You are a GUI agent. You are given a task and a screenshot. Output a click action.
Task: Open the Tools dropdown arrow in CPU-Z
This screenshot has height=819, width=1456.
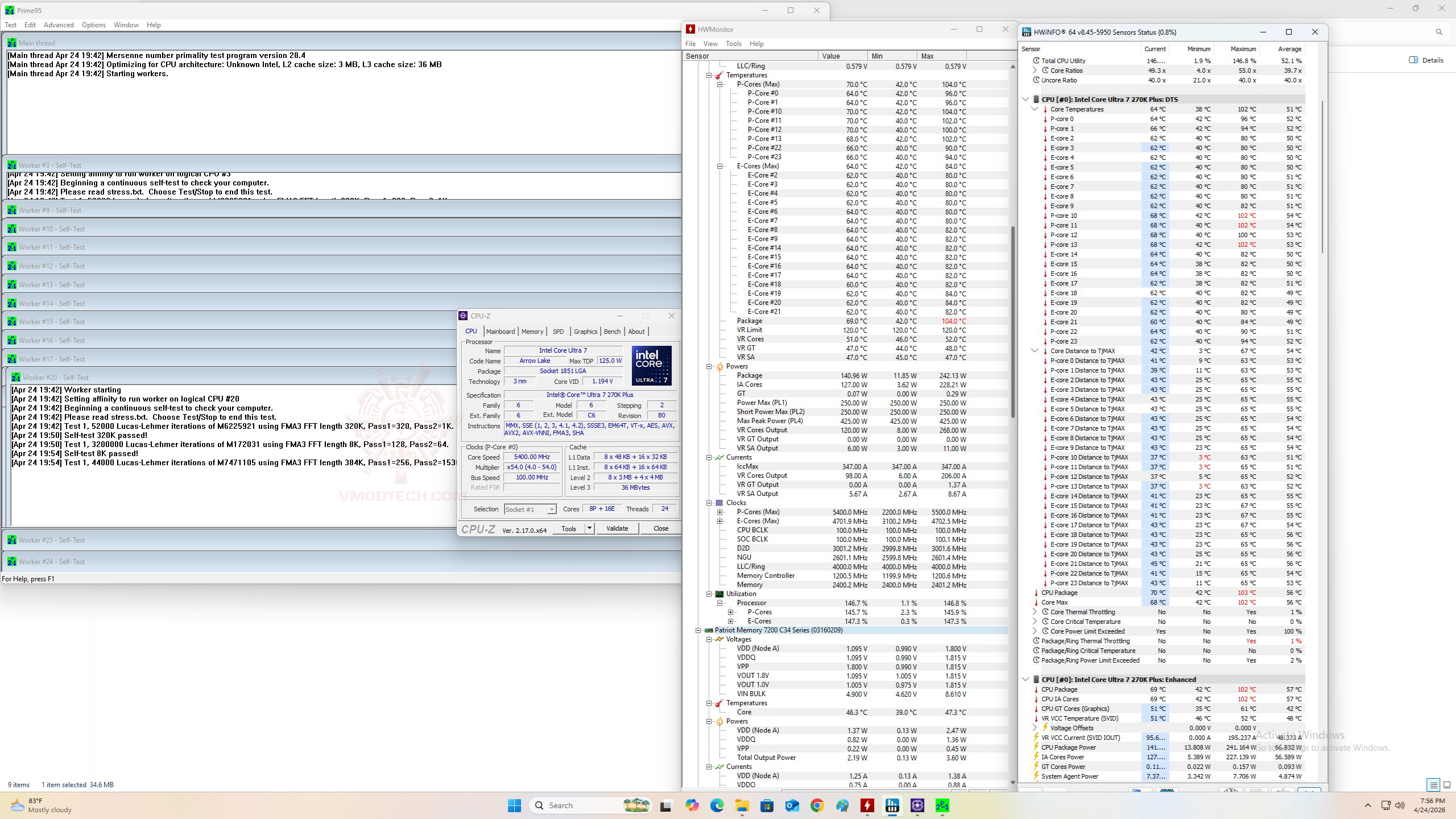coord(589,528)
